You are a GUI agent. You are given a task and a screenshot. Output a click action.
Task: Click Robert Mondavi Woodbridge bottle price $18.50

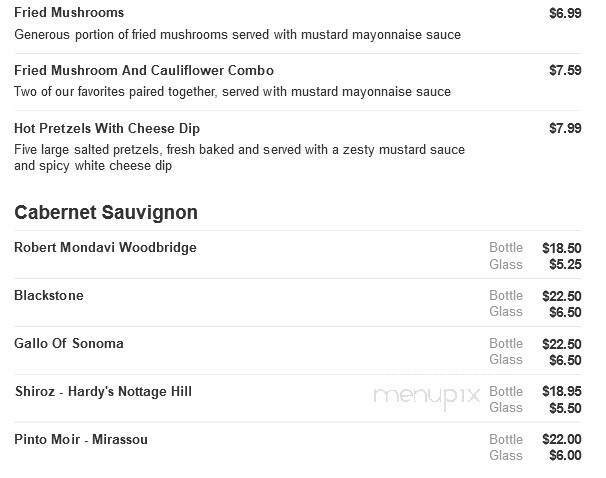[x=562, y=248]
